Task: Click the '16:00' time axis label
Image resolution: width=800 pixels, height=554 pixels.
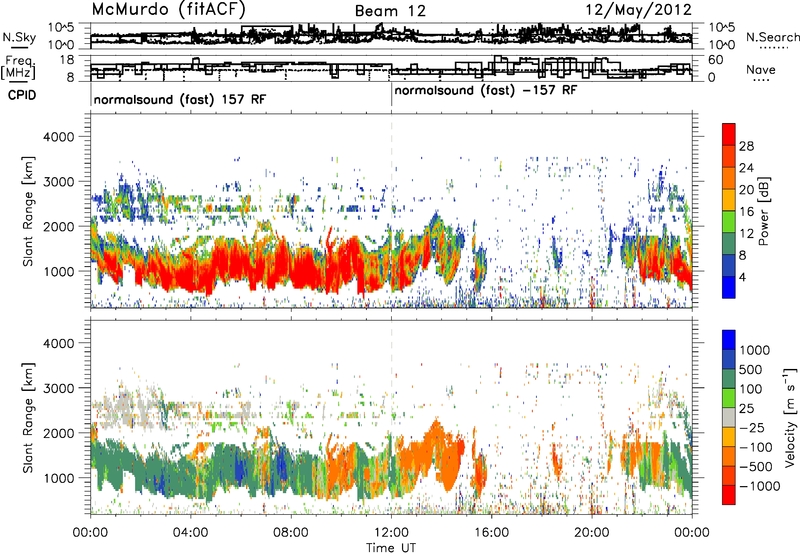Action: click(x=491, y=533)
